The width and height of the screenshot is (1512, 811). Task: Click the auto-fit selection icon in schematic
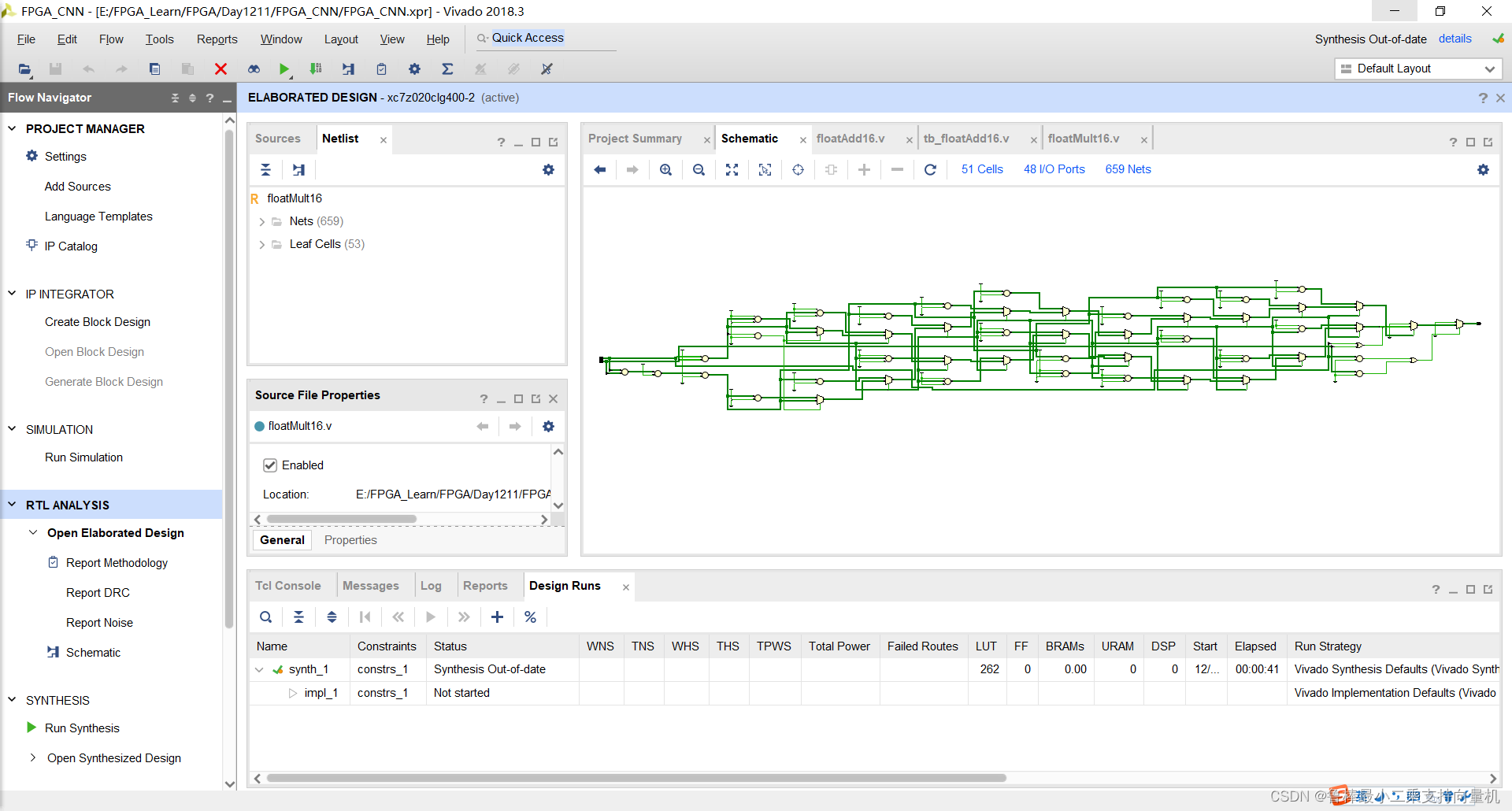[x=765, y=169]
